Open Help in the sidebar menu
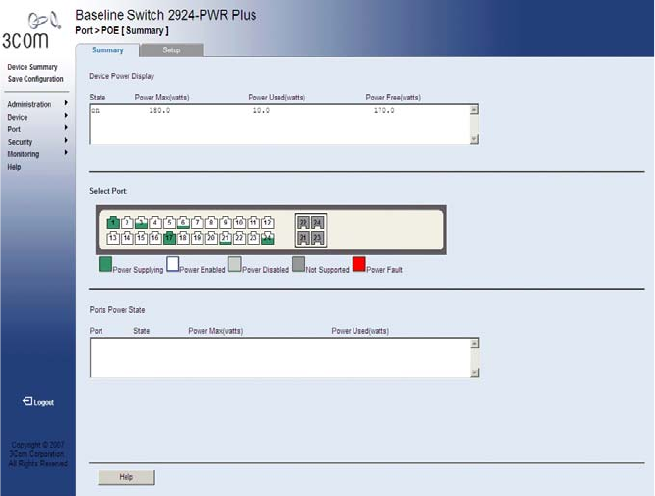 tap(14, 167)
